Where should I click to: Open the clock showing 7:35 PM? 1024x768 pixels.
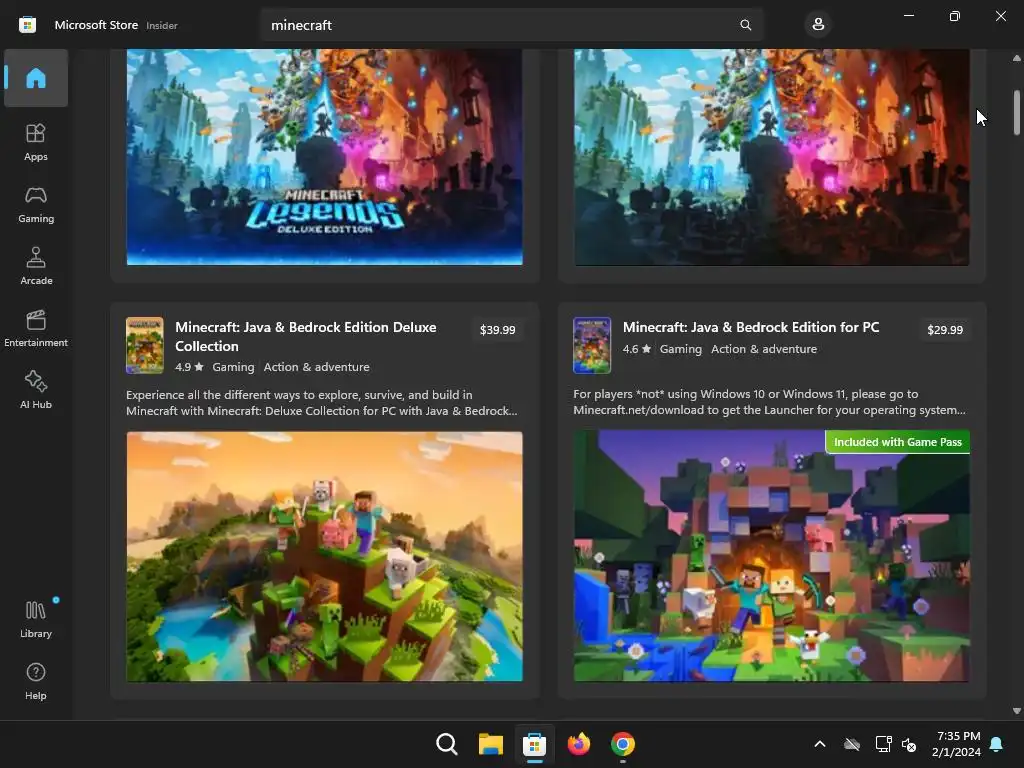pos(957,744)
